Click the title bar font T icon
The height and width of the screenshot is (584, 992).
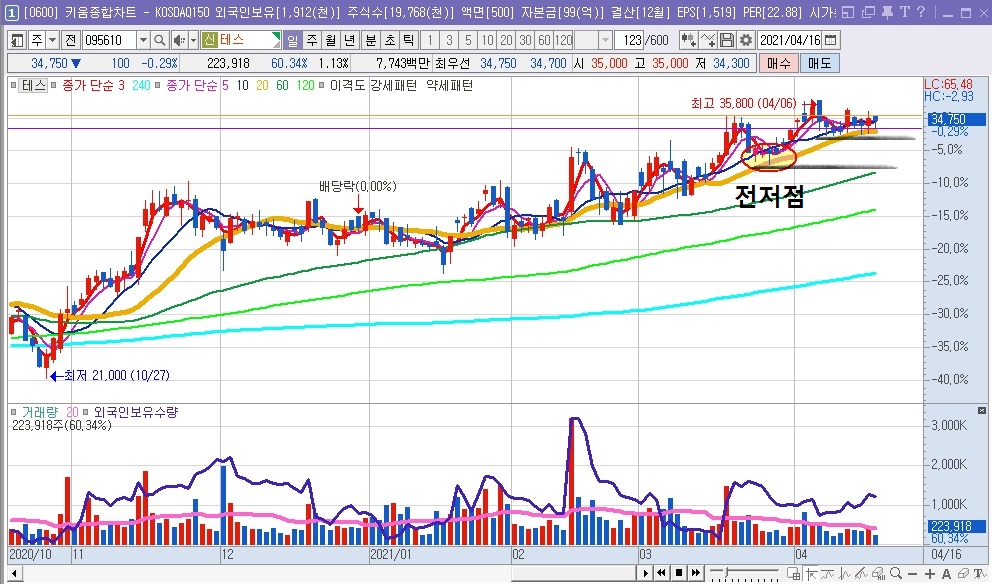[x=904, y=11]
